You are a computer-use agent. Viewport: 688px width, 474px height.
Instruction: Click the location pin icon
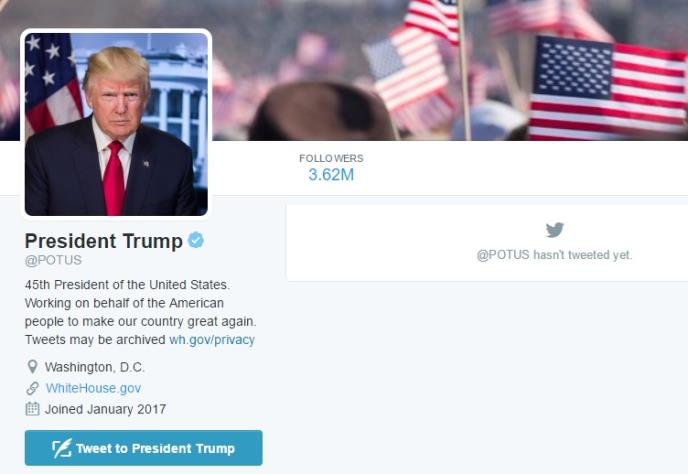pos(32,367)
